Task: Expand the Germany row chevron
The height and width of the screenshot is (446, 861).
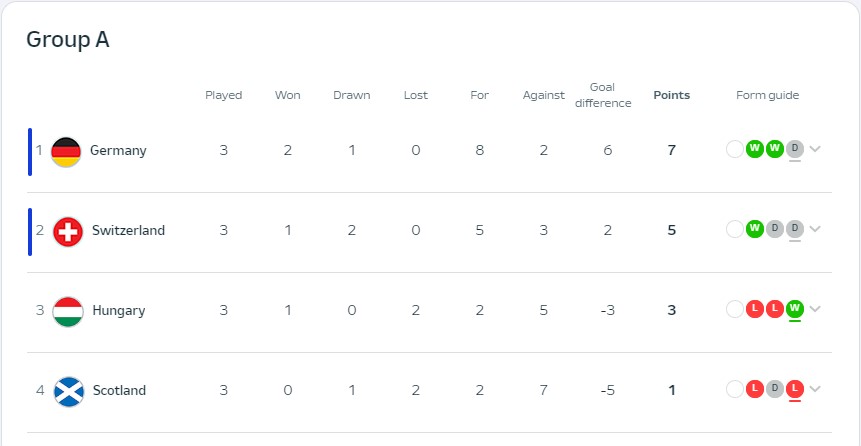Action: [815, 150]
